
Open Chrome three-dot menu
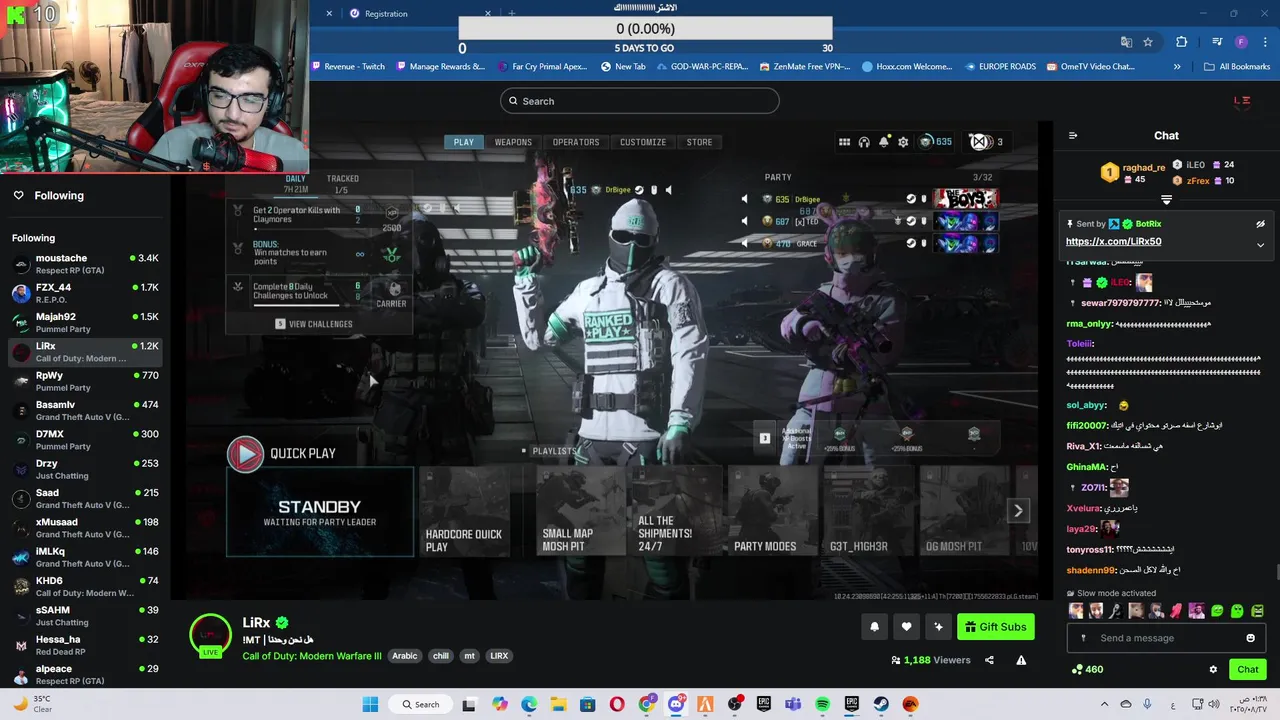tap(1265, 42)
